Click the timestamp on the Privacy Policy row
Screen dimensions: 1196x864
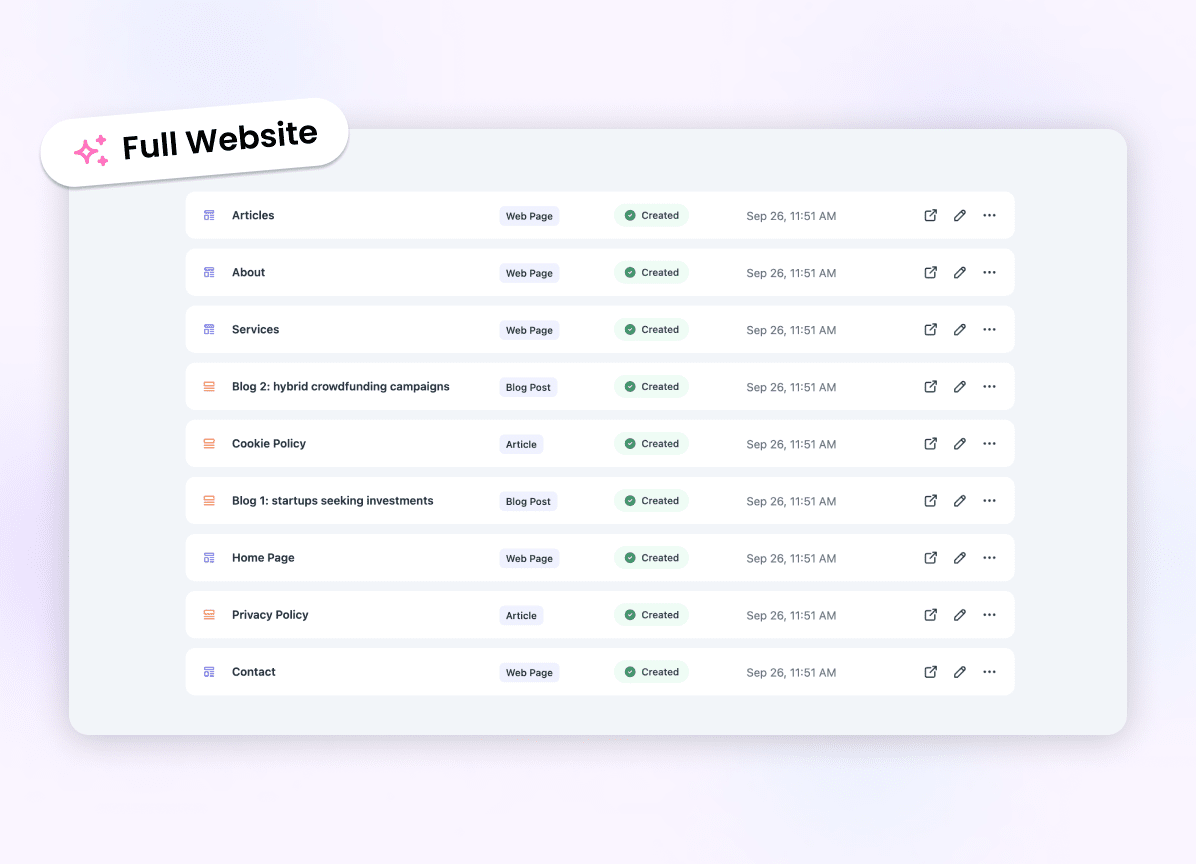[x=791, y=615]
